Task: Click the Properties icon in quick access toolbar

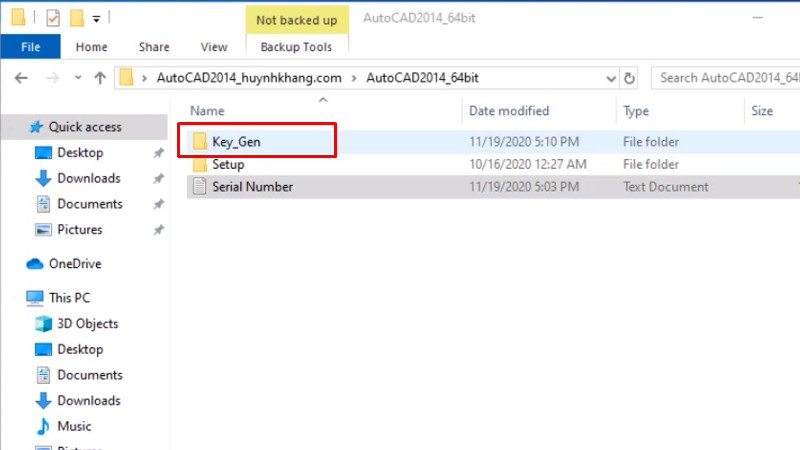Action: (54, 17)
